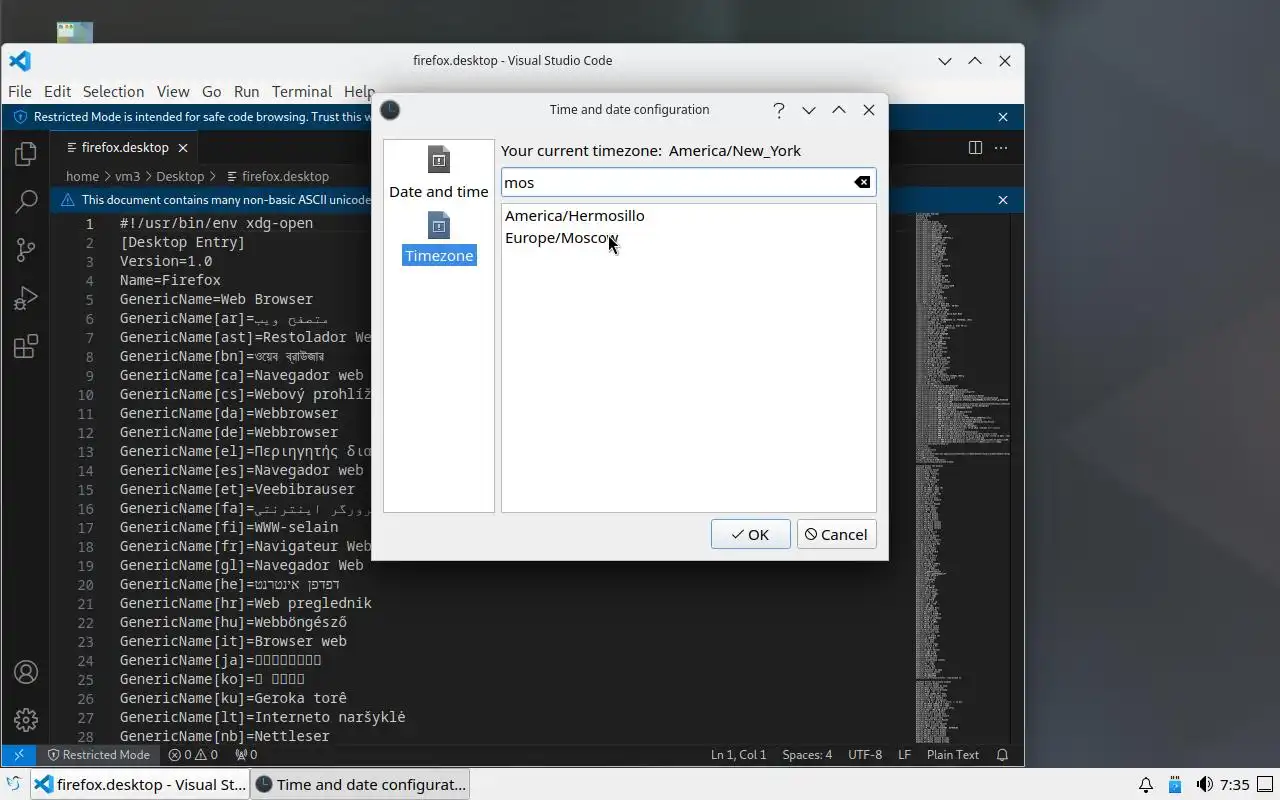1280x800 pixels.
Task: Click the clock icon in dialog title bar
Action: pos(390,110)
